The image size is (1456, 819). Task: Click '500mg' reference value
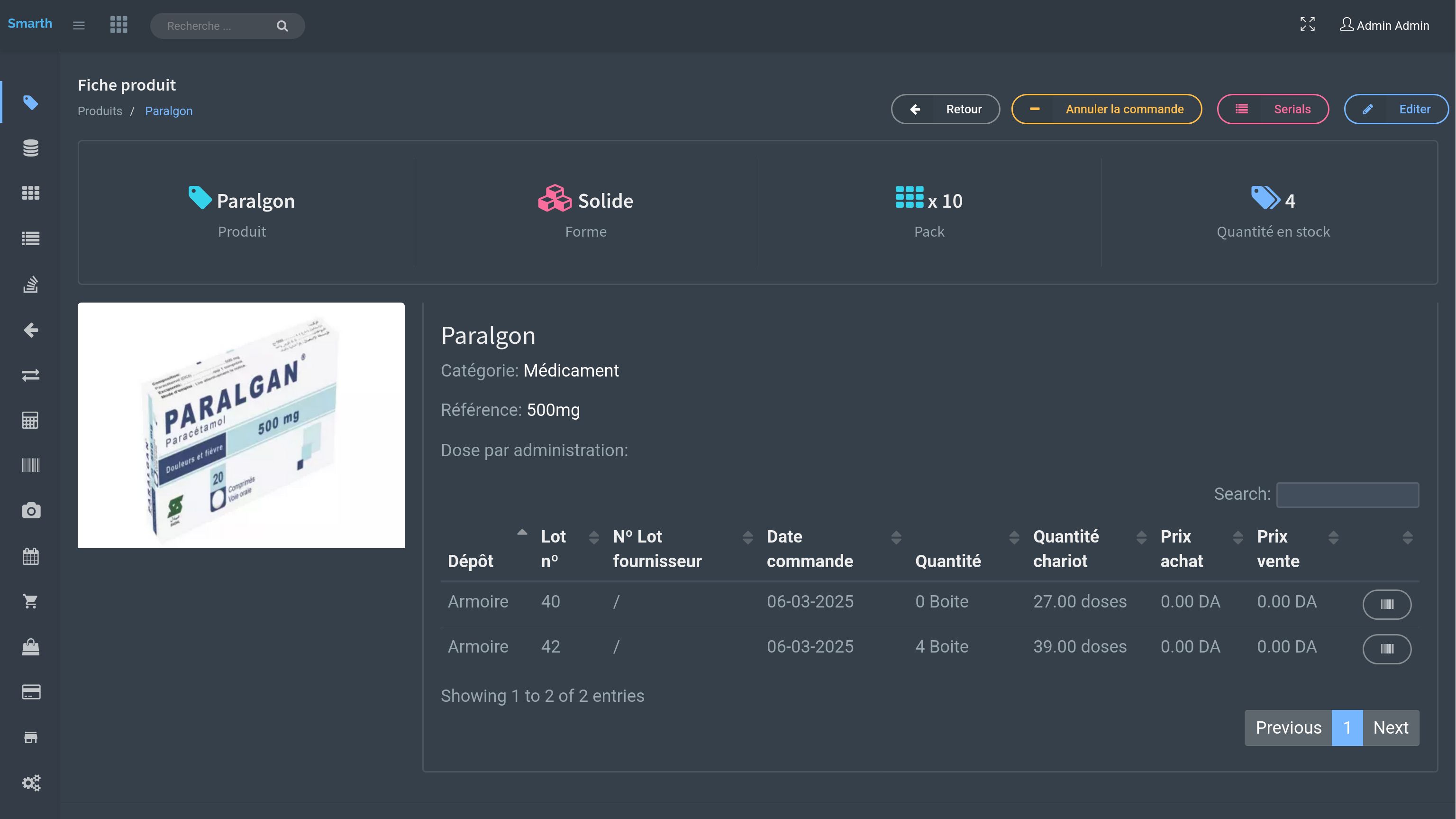point(553,410)
